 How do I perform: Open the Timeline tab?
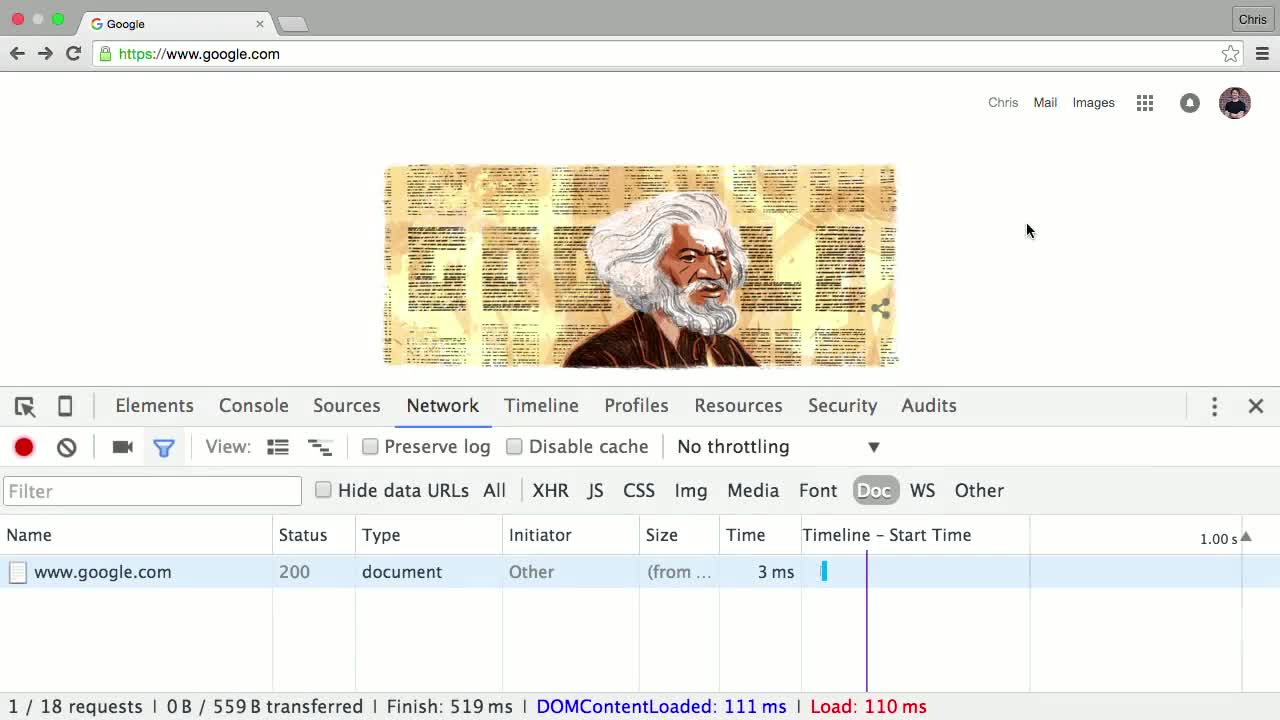541,406
